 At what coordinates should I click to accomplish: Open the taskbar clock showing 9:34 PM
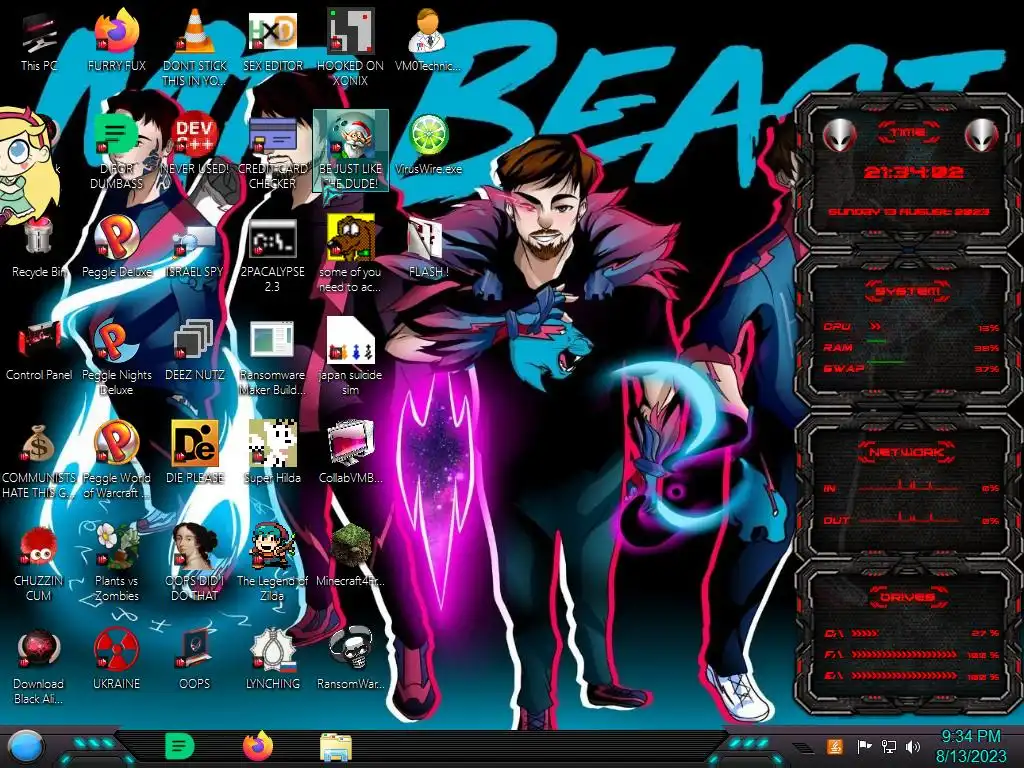click(x=970, y=746)
